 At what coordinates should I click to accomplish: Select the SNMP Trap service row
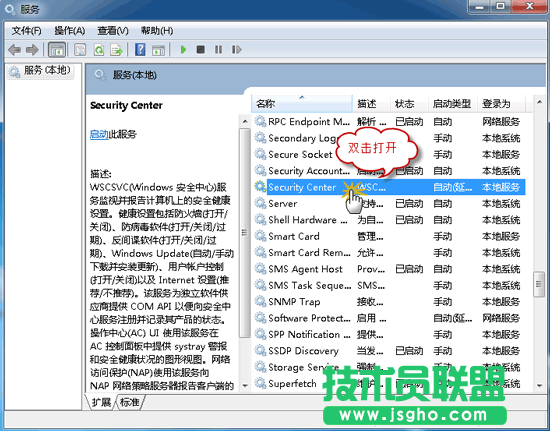click(389, 302)
